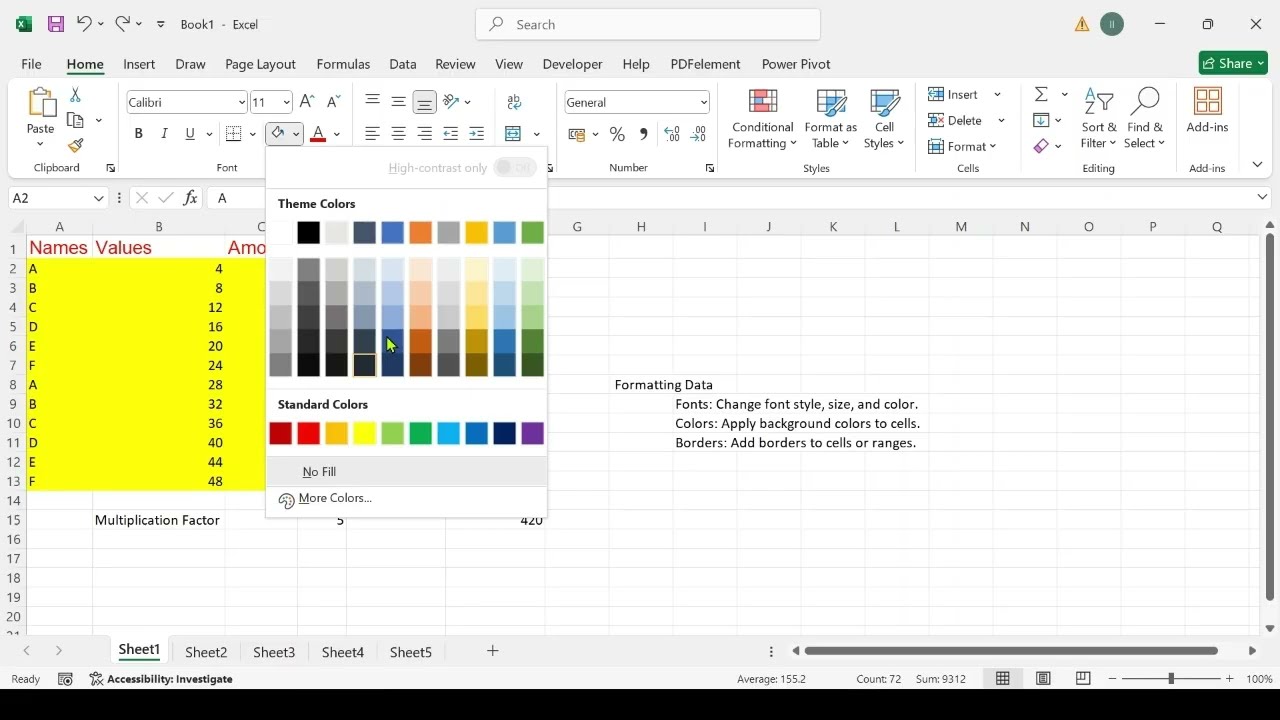This screenshot has width=1280, height=720.
Task: Switch to Page Break Preview in status bar
Action: 1083,679
